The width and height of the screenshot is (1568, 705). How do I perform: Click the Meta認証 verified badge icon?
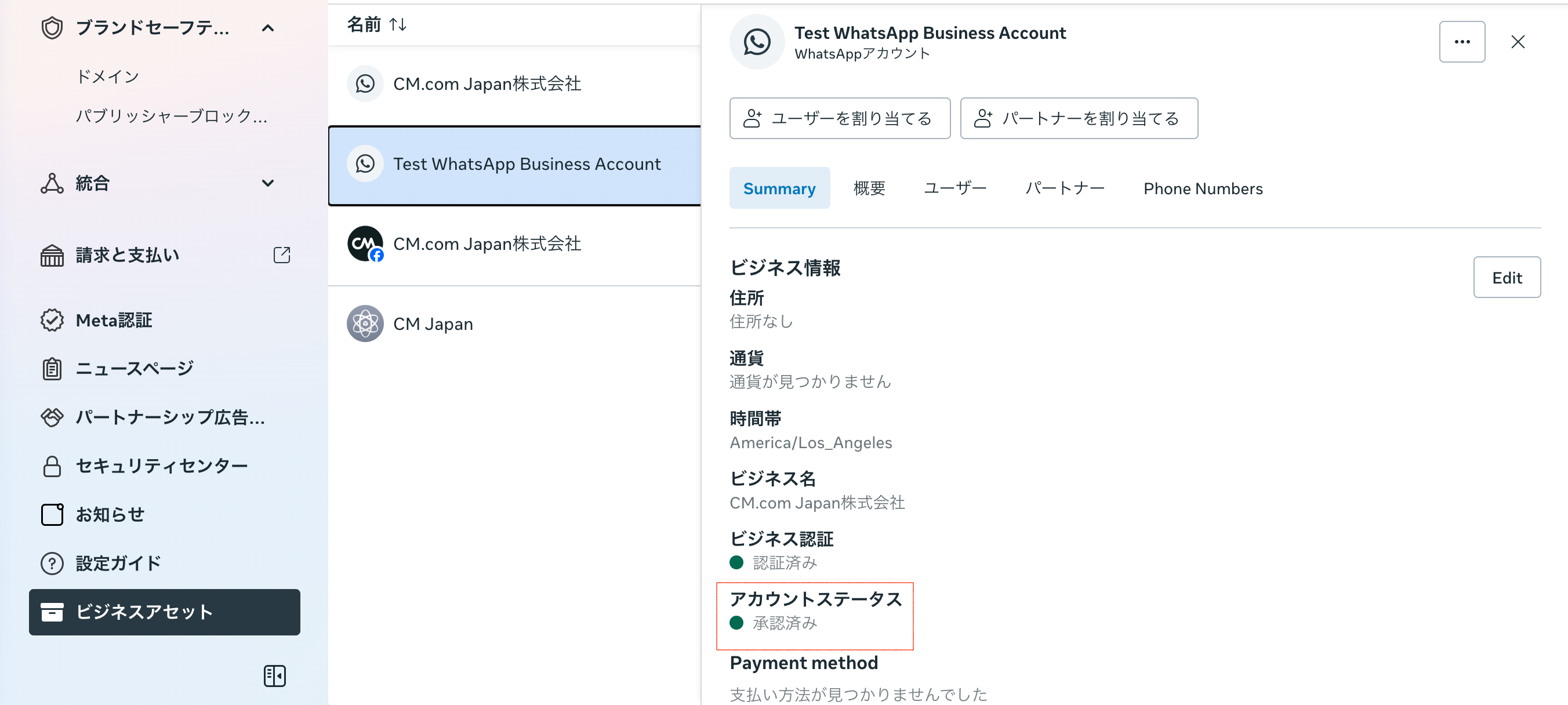(52, 320)
